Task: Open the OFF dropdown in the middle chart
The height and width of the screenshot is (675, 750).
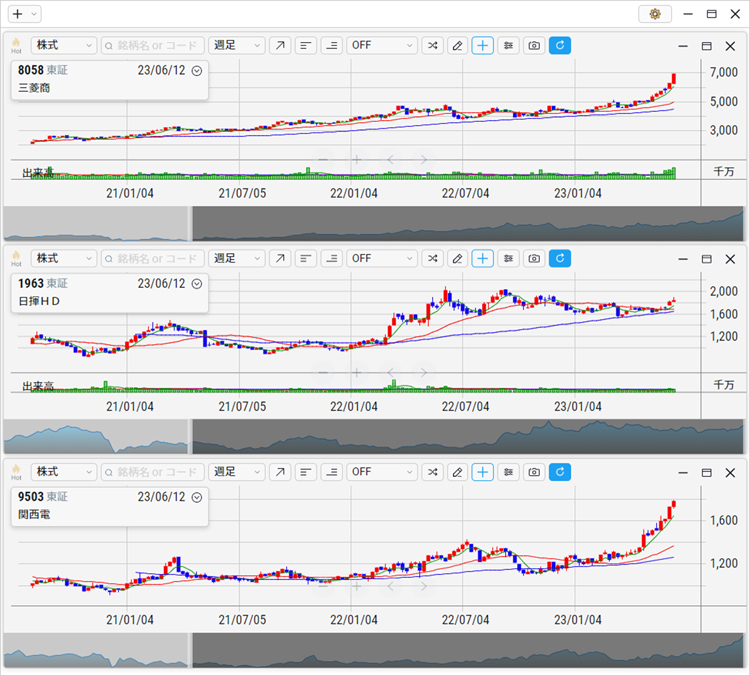Action: 382,258
